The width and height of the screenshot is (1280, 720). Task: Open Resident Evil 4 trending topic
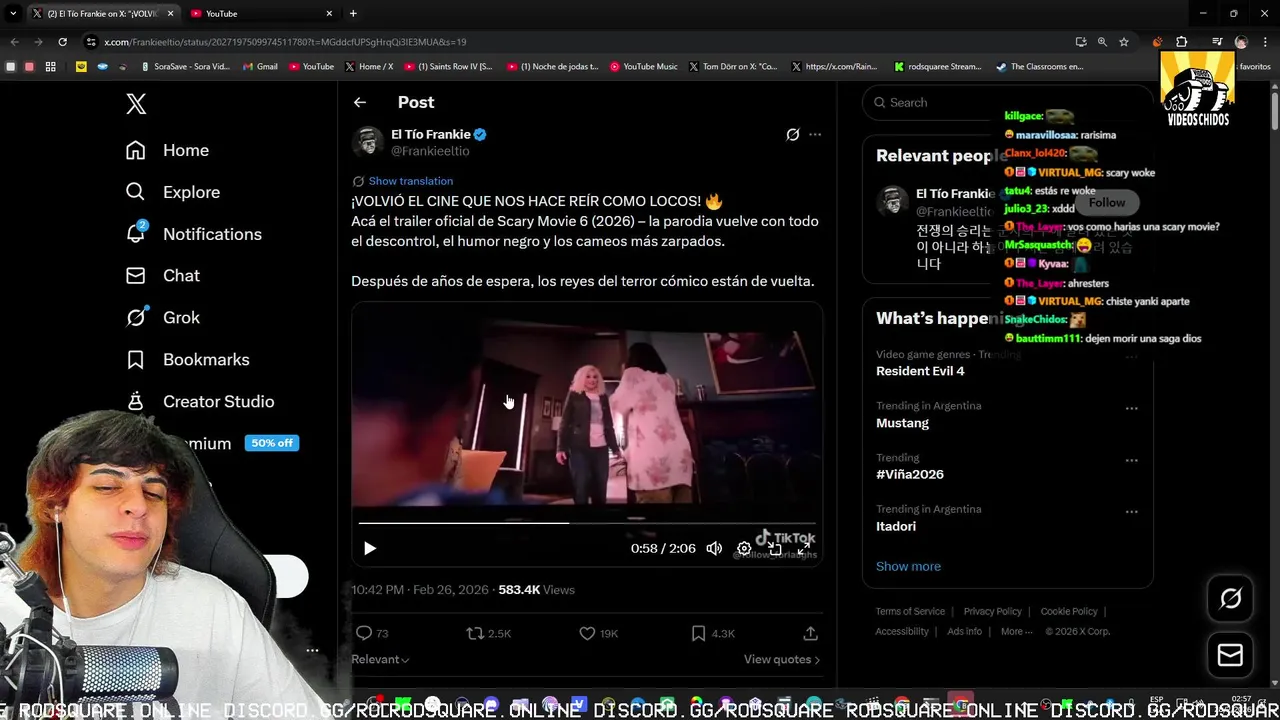tap(920, 371)
